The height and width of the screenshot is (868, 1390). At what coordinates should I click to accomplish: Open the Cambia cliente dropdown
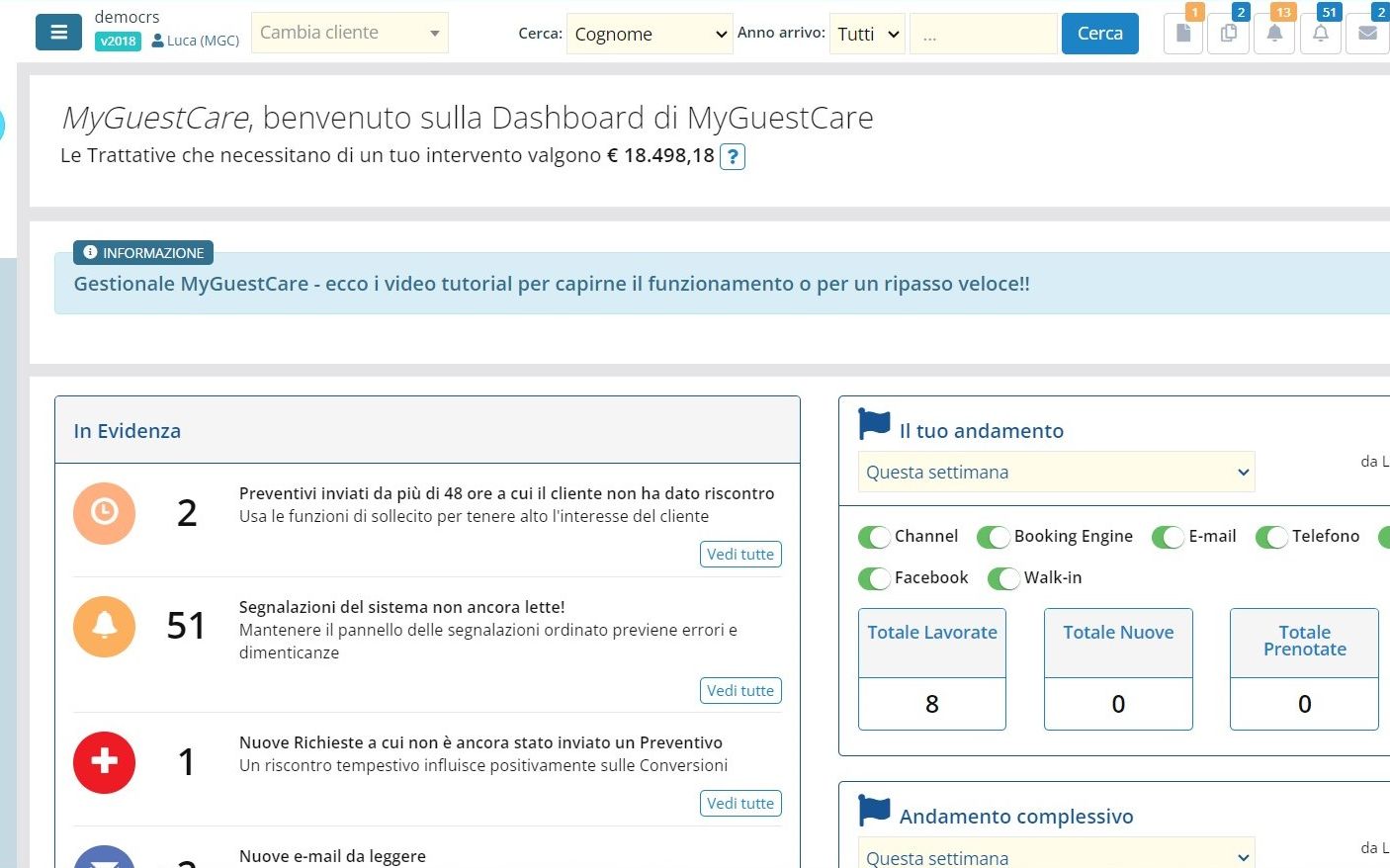click(350, 33)
